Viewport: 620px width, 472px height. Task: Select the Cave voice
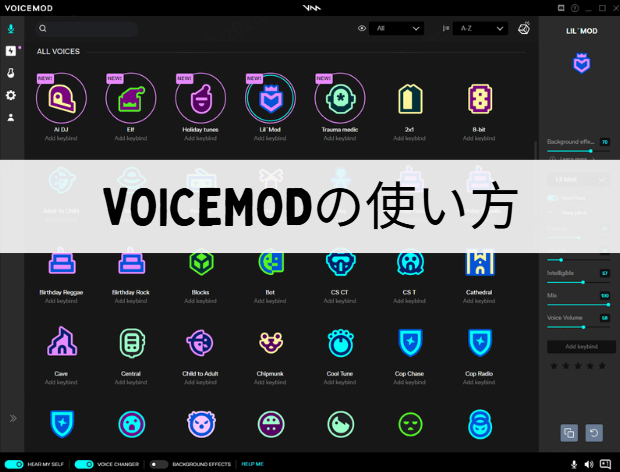tap(62, 342)
